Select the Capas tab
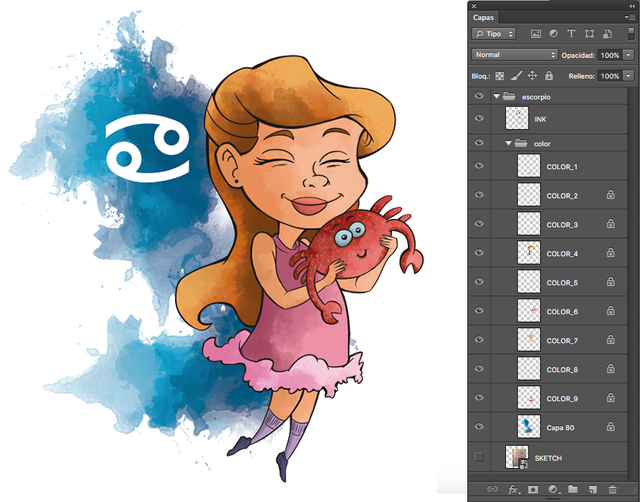The image size is (640, 502). point(483,18)
